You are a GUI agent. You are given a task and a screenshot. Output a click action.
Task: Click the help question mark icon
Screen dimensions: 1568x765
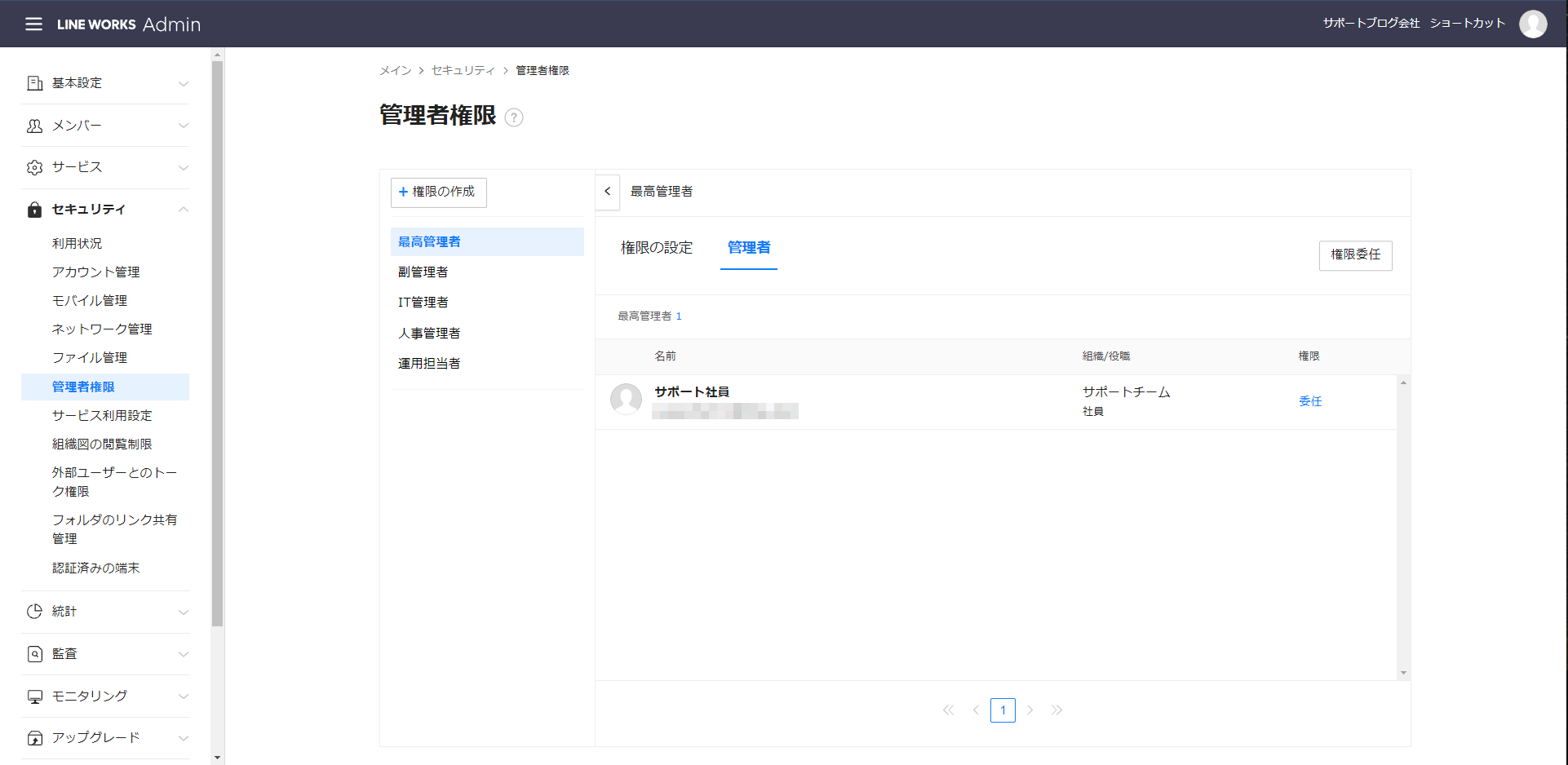tap(514, 117)
